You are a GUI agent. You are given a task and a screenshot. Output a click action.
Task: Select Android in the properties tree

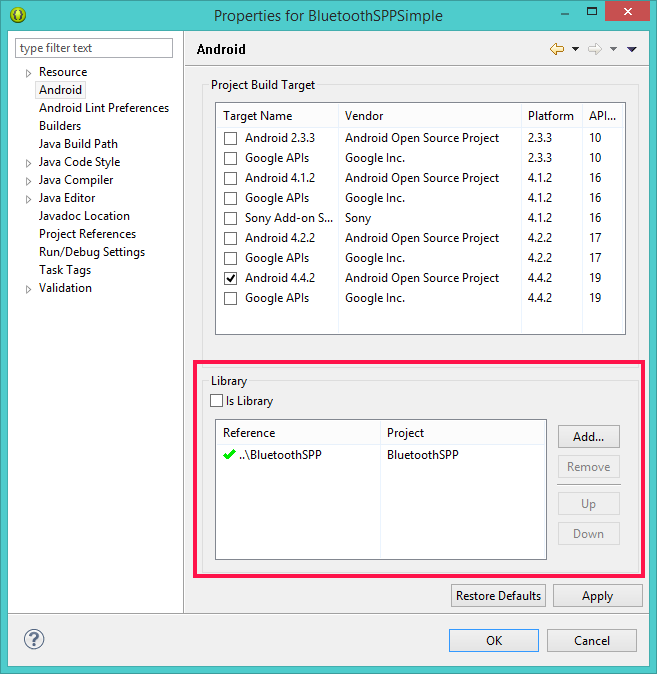tap(60, 90)
